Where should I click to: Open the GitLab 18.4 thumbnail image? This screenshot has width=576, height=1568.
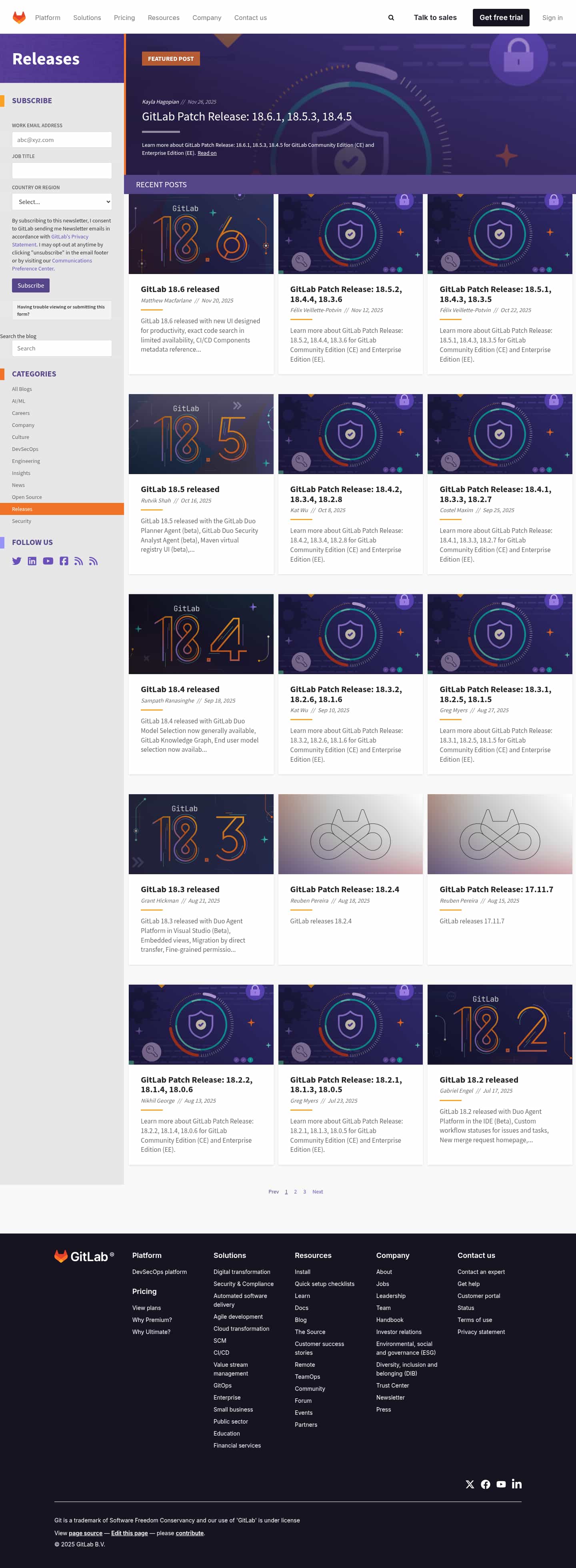tap(201, 634)
